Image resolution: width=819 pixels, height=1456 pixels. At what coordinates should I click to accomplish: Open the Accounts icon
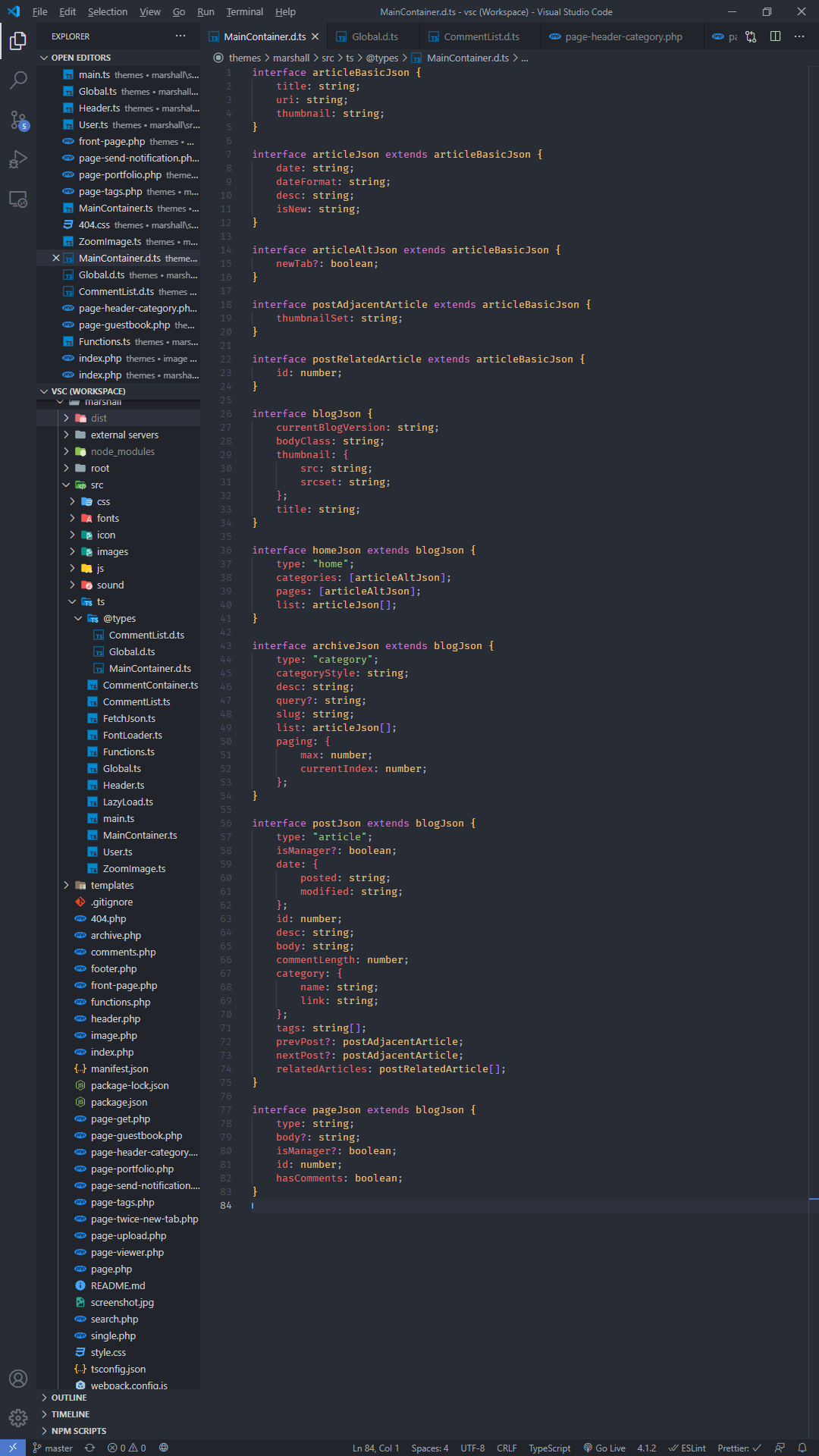[x=18, y=1378]
